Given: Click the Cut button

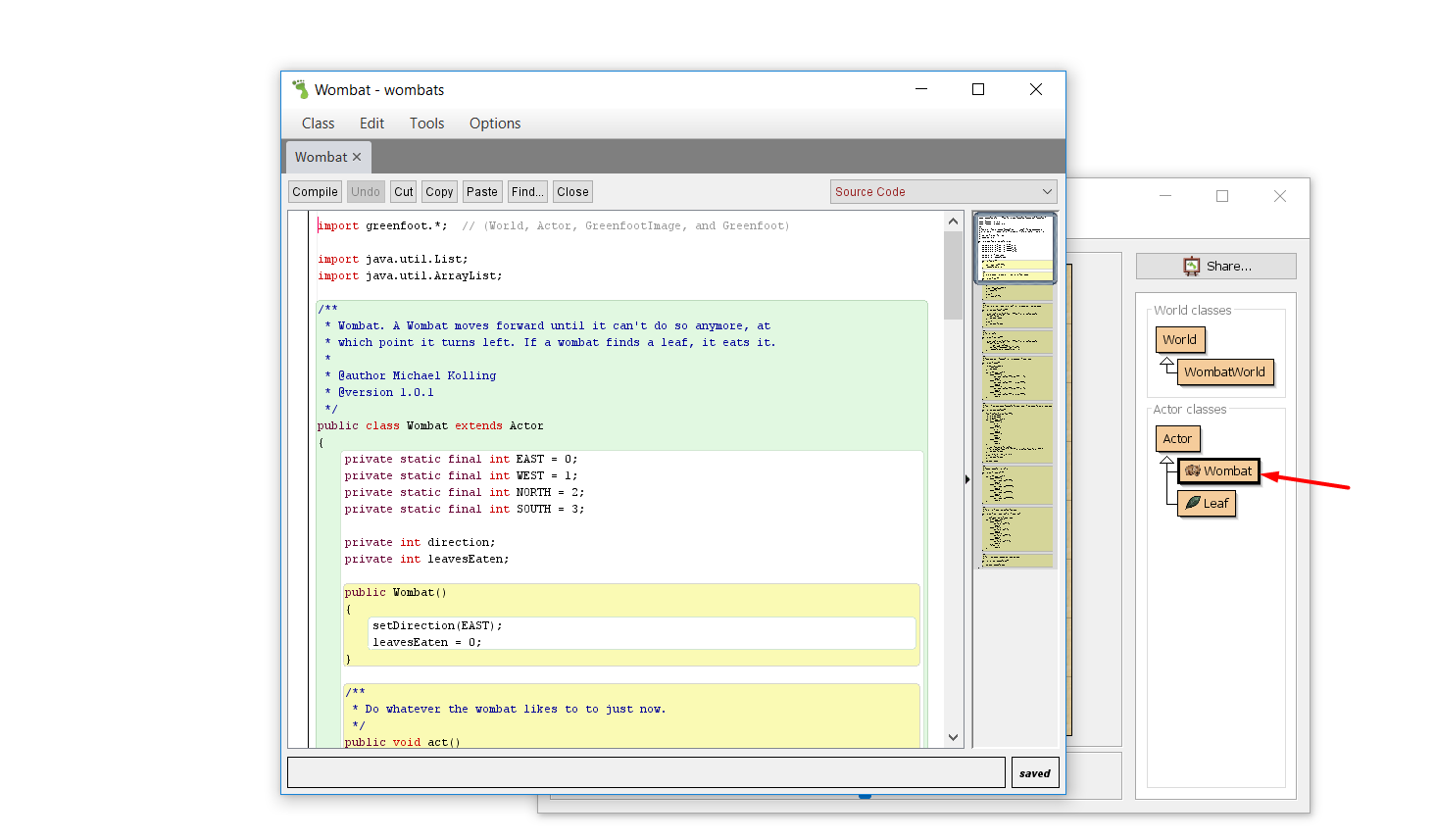Looking at the screenshot, I should tap(404, 192).
